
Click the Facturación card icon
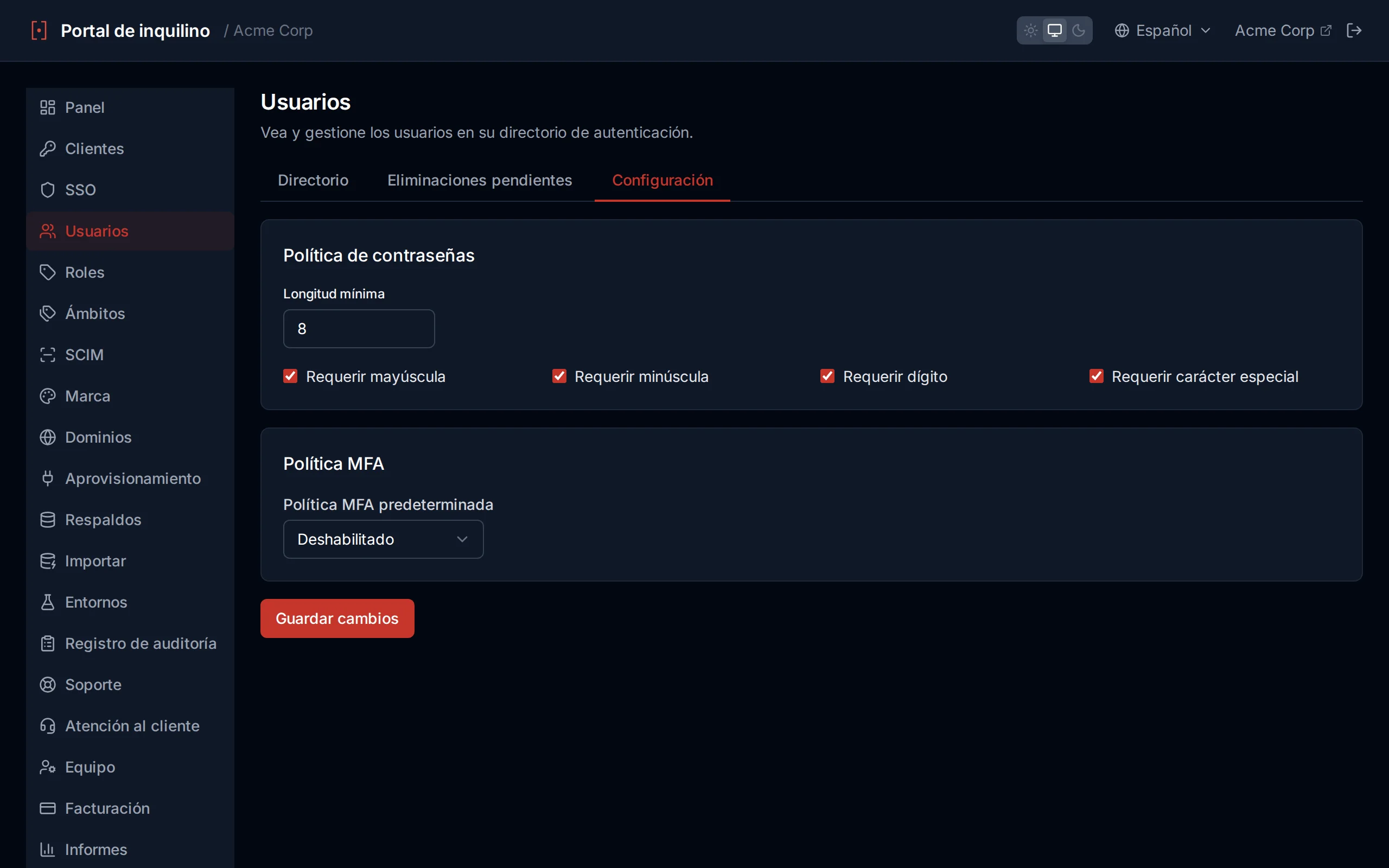tap(48, 808)
